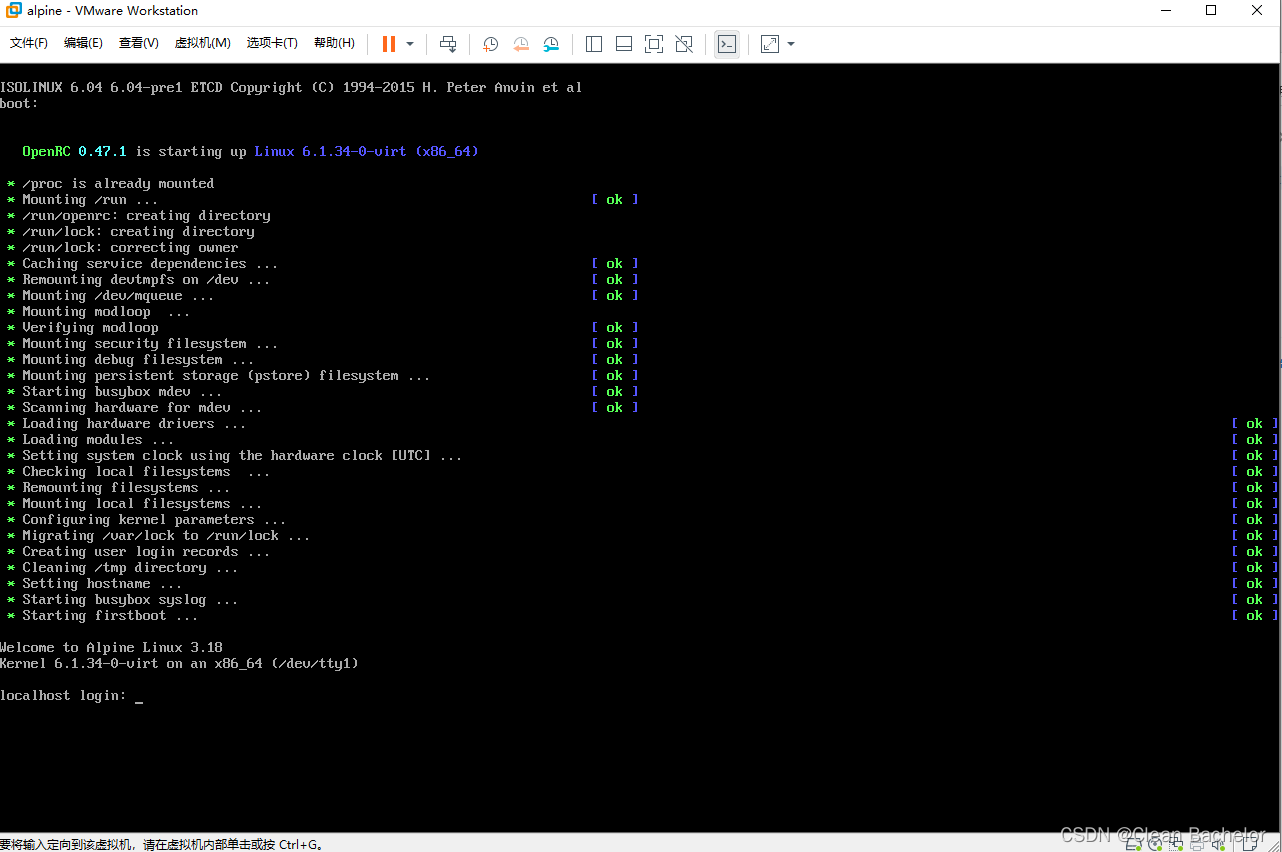Minimize the VMware Workstation window

coord(1166,11)
